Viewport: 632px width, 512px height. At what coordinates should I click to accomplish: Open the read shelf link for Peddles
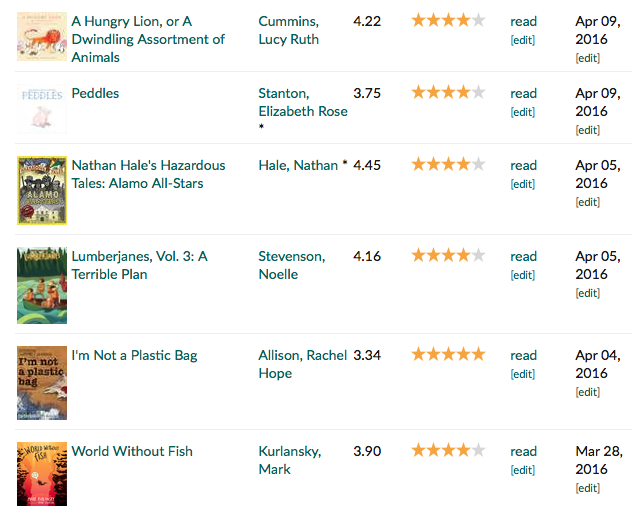tap(524, 93)
